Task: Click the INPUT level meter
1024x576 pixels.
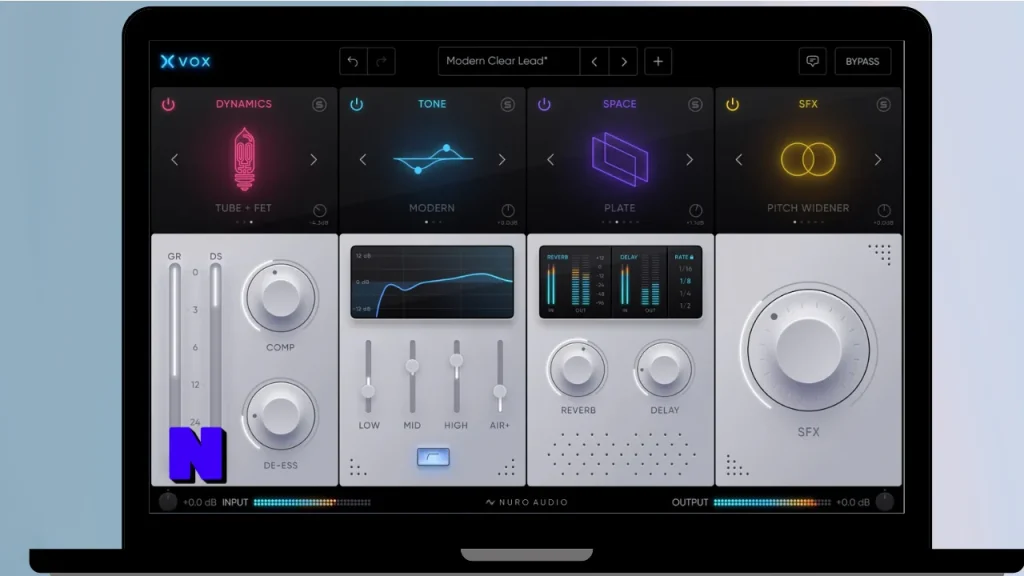Action: [x=312, y=502]
